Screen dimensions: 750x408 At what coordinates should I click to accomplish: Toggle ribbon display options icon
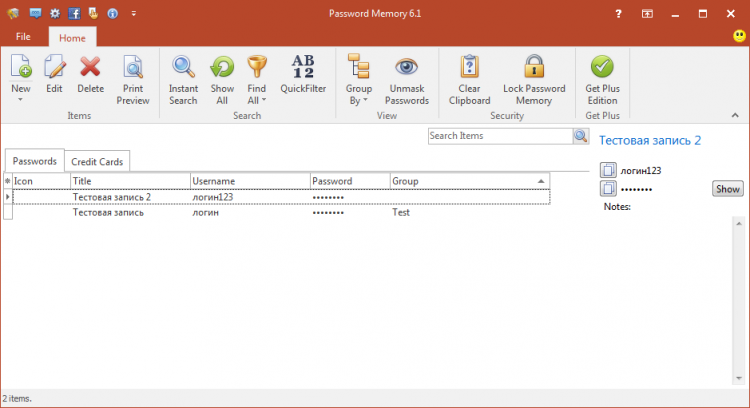coord(647,14)
